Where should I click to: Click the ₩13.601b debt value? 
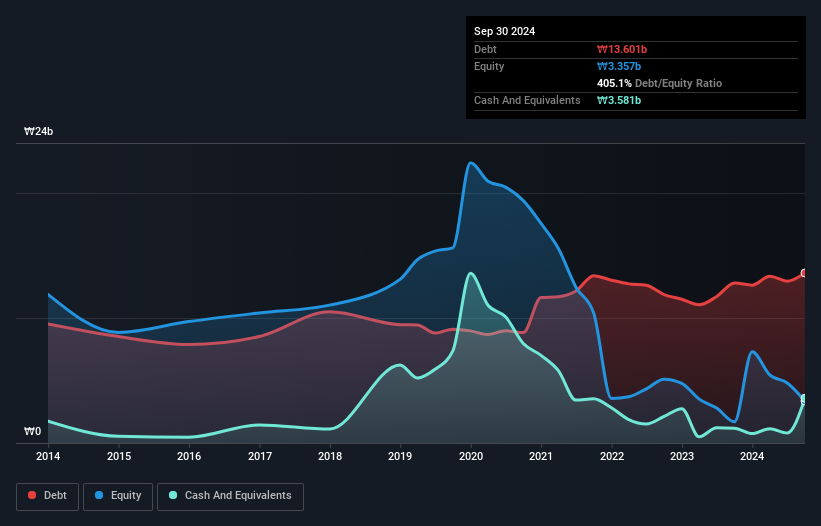point(622,49)
